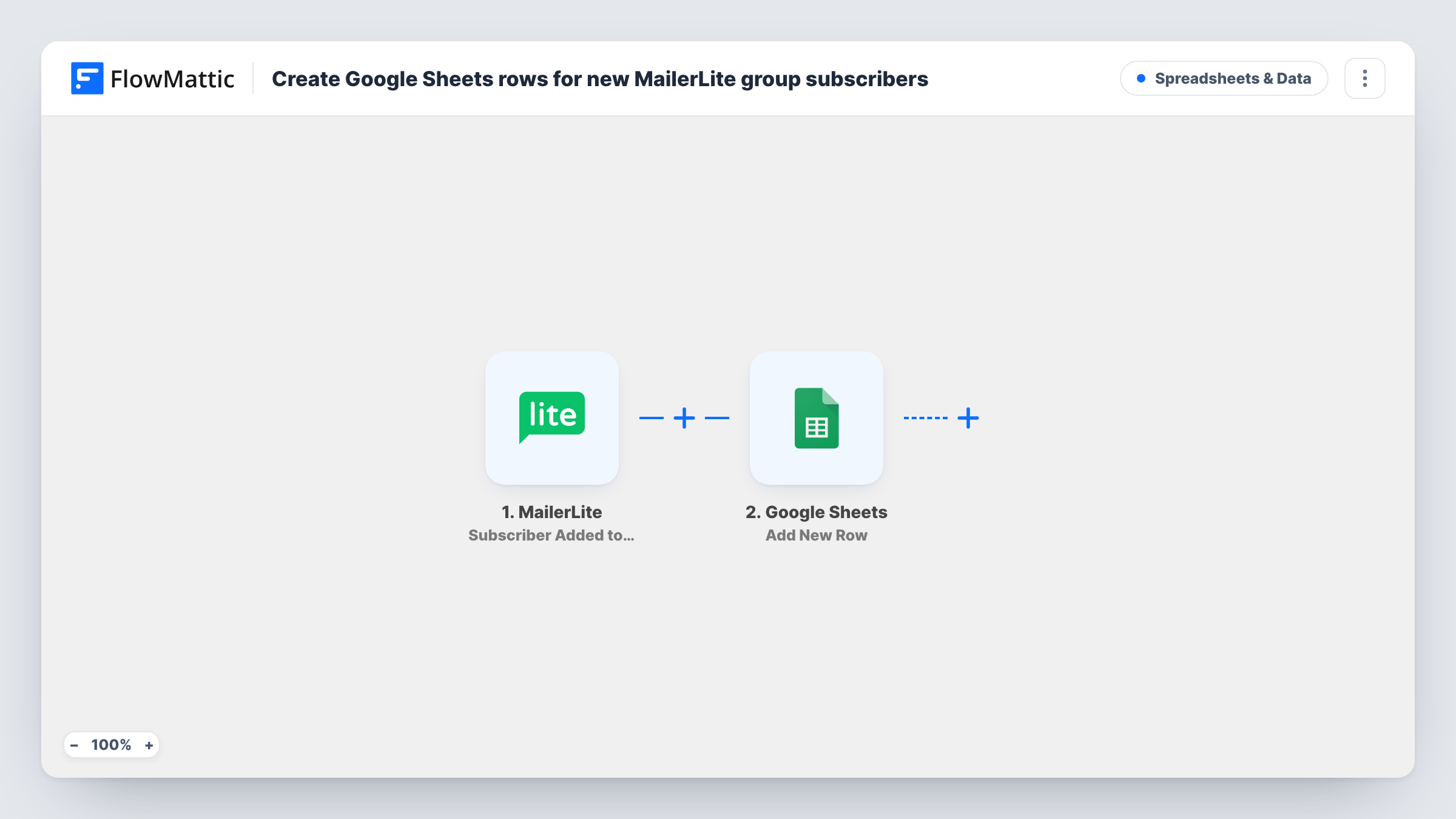Zoom out with the minus button
Image resolution: width=1456 pixels, height=819 pixels.
tap(75, 745)
